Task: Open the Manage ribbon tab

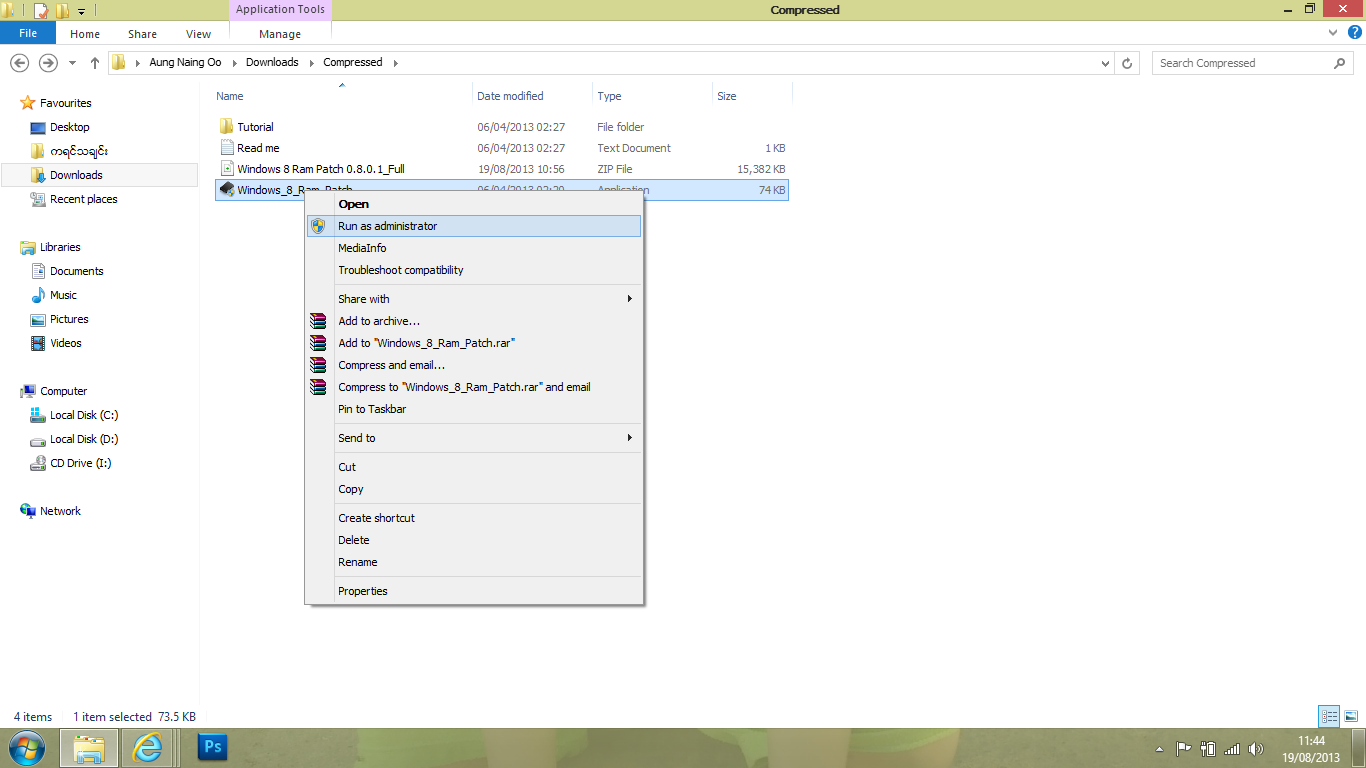Action: coord(280,33)
